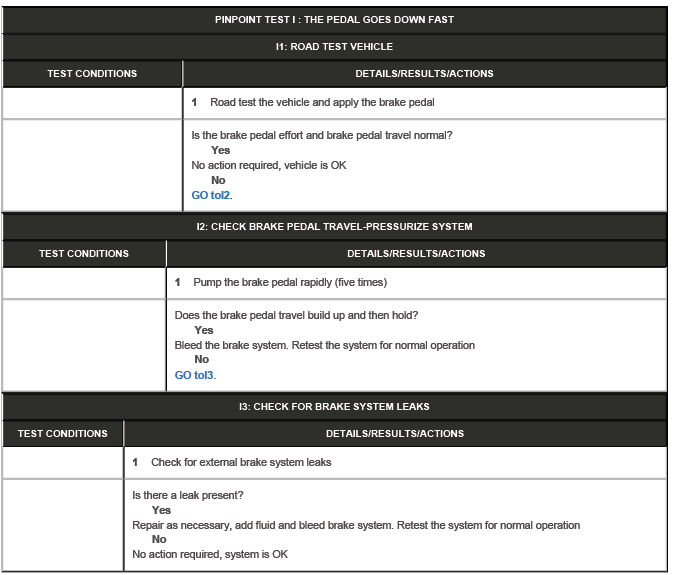The width and height of the screenshot is (674, 575).
Task: Select the "build up and then hold" question
Action: tap(296, 315)
